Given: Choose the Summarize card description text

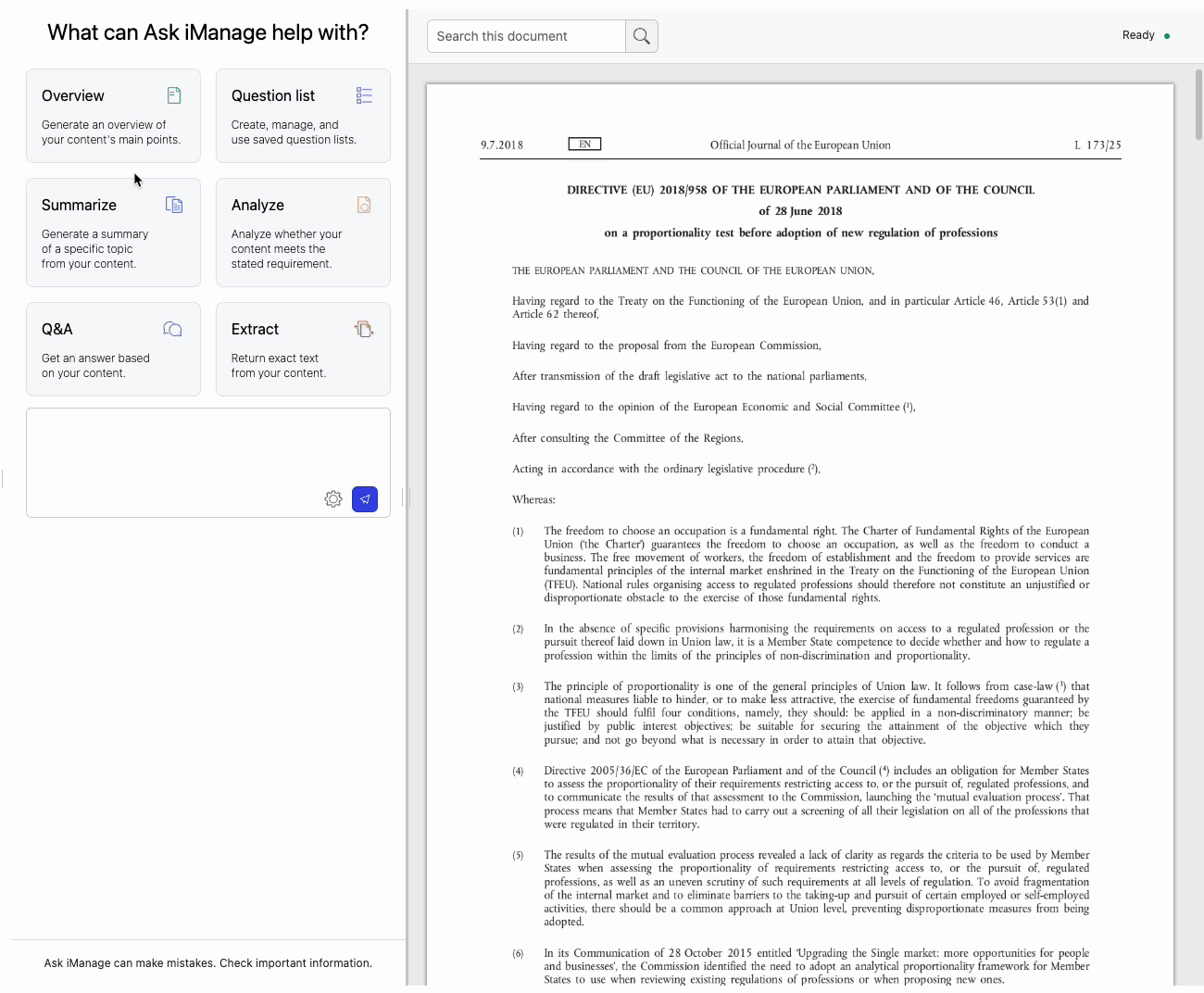Looking at the screenshot, I should [94, 249].
